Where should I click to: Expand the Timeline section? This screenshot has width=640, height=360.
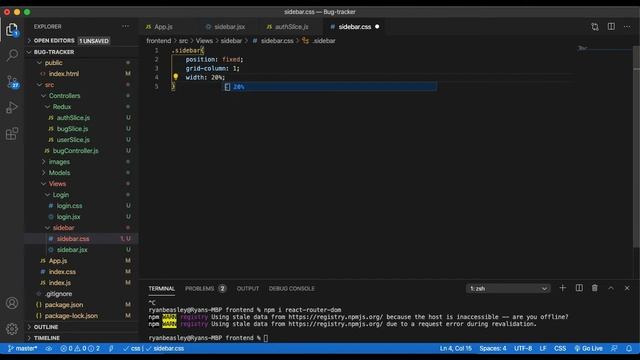click(47, 338)
